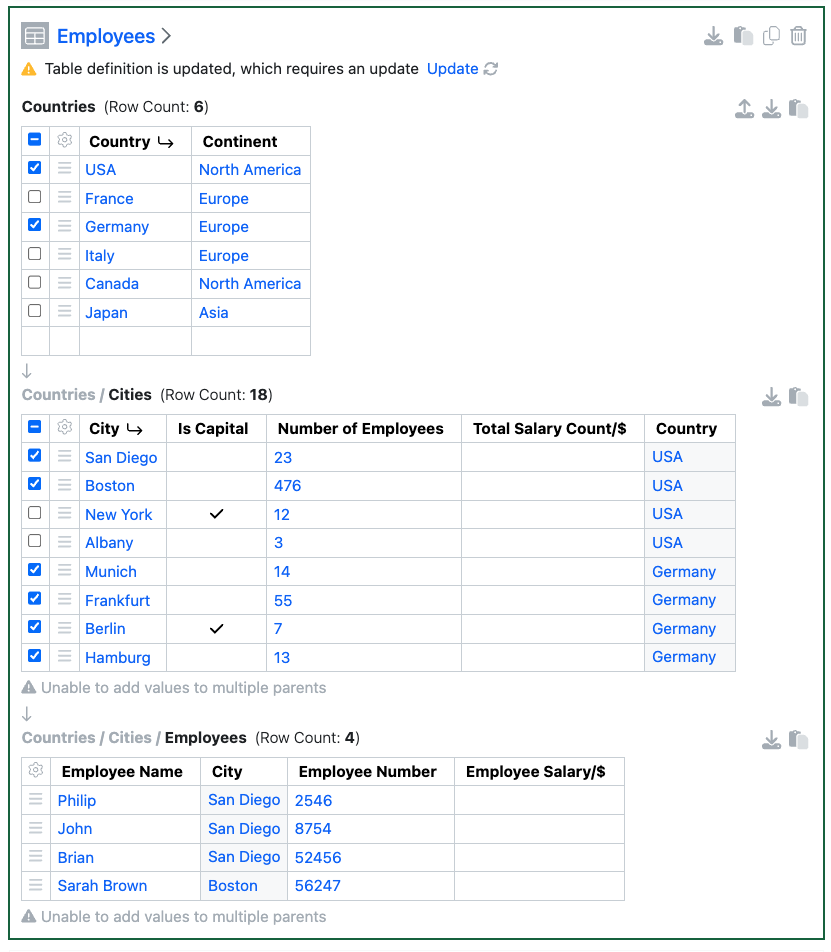Click the City column arrow in header
This screenshot has height=952, width=831.
click(x=134, y=429)
